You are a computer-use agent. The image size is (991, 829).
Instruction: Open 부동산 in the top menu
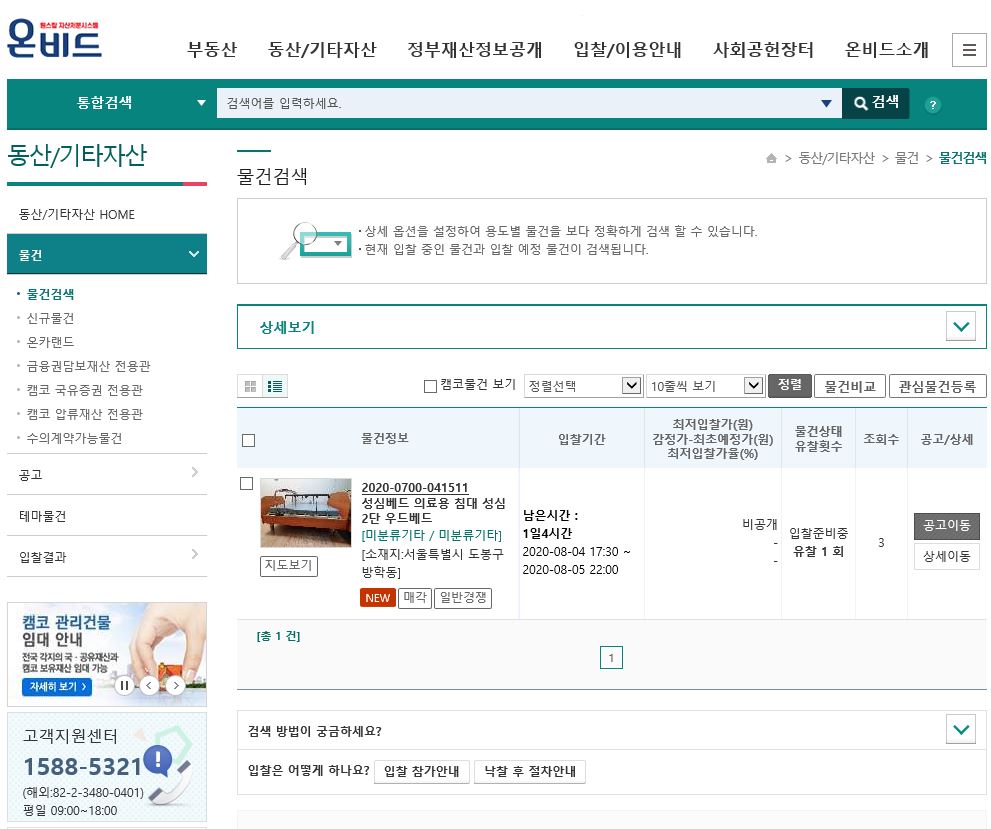click(212, 49)
